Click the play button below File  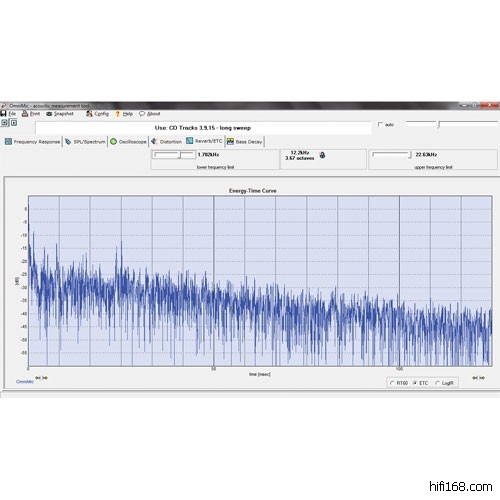[x=14, y=123]
